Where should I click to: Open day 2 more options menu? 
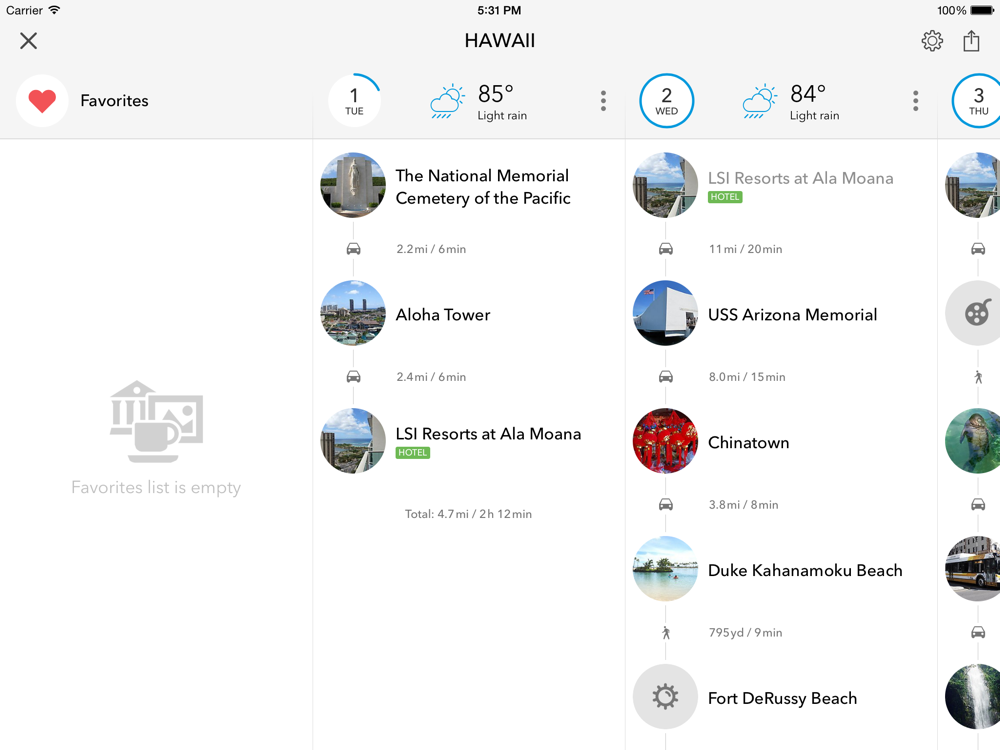click(x=915, y=101)
